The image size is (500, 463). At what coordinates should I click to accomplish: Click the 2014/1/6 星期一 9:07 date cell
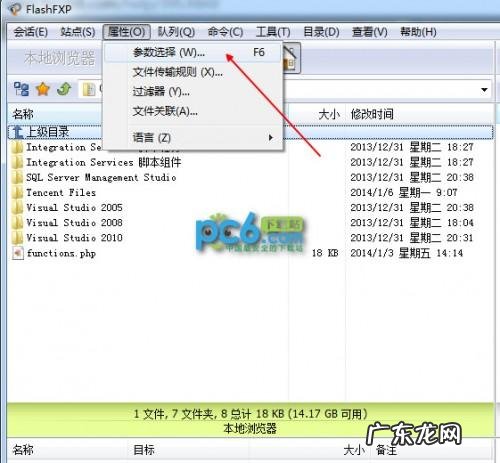click(x=404, y=193)
